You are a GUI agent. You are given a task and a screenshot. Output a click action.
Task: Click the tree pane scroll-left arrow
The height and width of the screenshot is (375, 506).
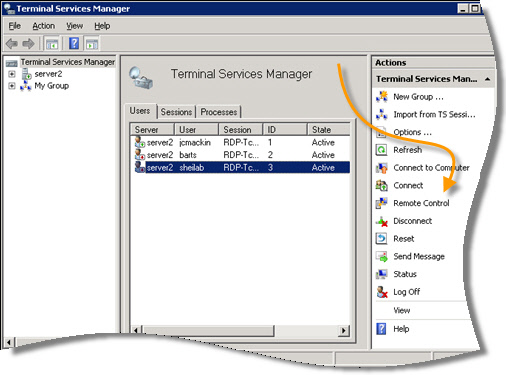(x=9, y=342)
